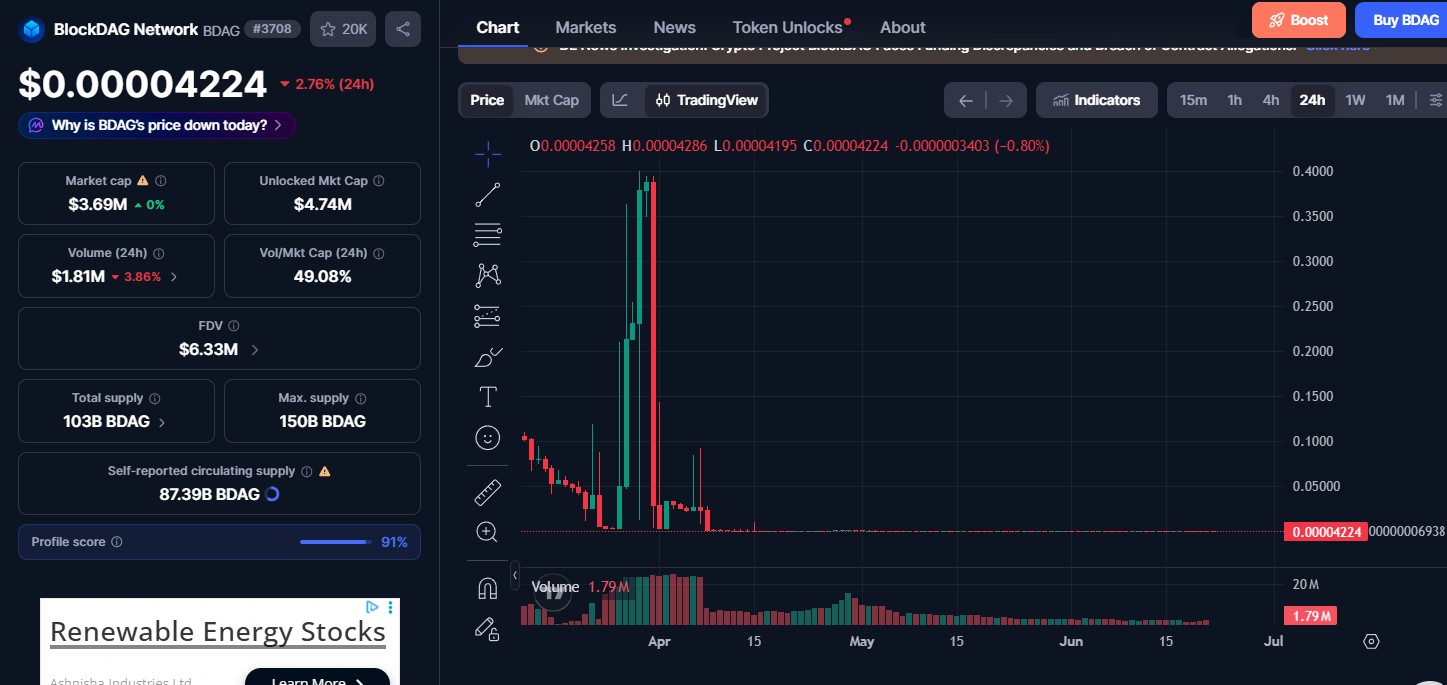
Task: Click the 1.79 M volume axis label
Action: click(x=1310, y=616)
